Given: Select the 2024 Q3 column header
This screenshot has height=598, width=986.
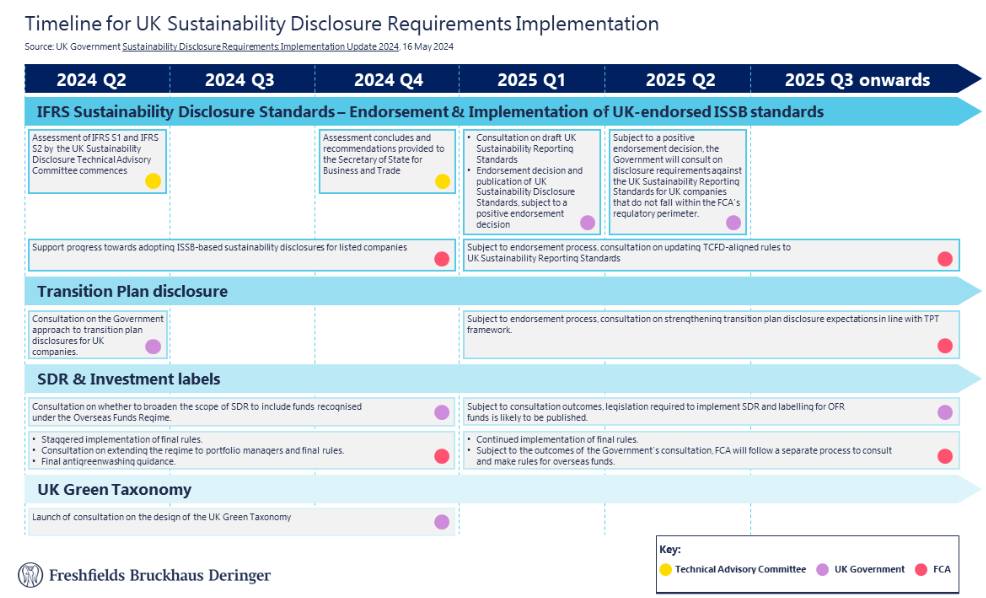Looking at the screenshot, I should coord(242,78).
